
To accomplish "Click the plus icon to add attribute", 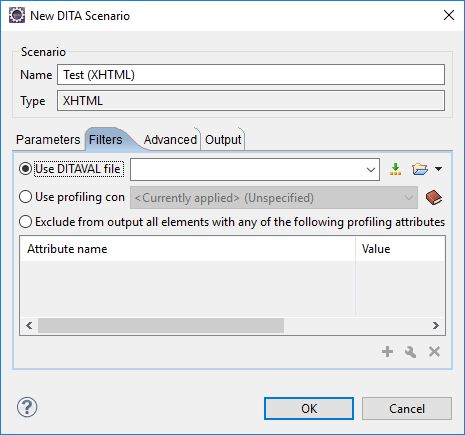I will [387, 352].
